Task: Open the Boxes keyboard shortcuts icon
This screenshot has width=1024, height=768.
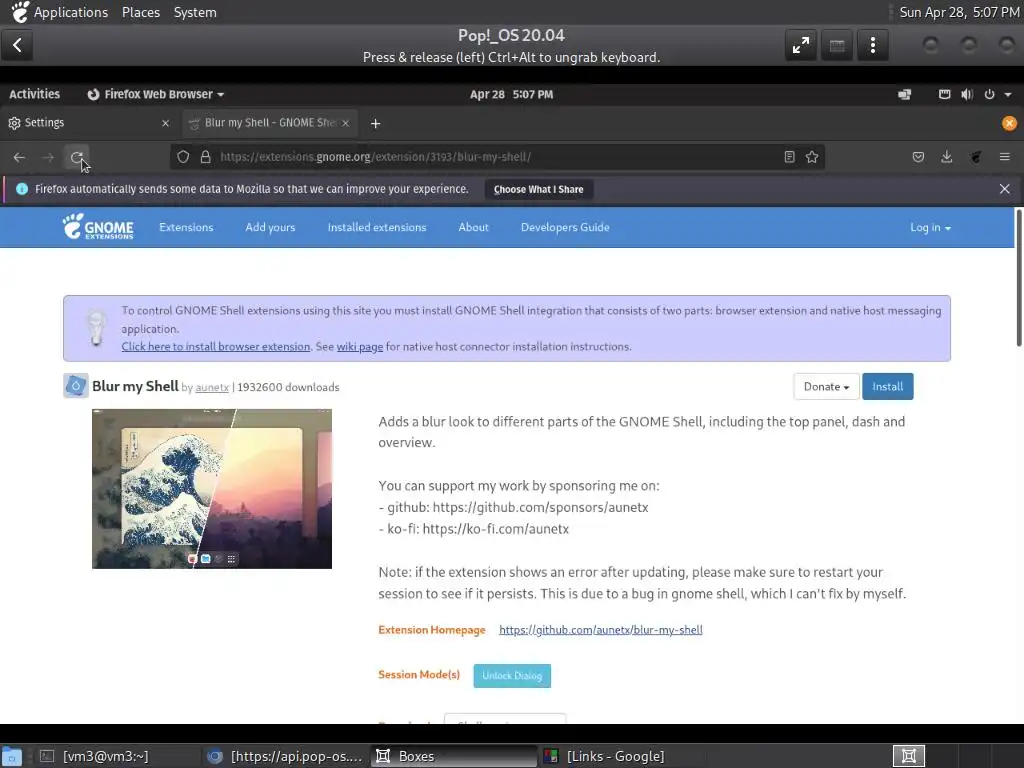Action: [837, 45]
